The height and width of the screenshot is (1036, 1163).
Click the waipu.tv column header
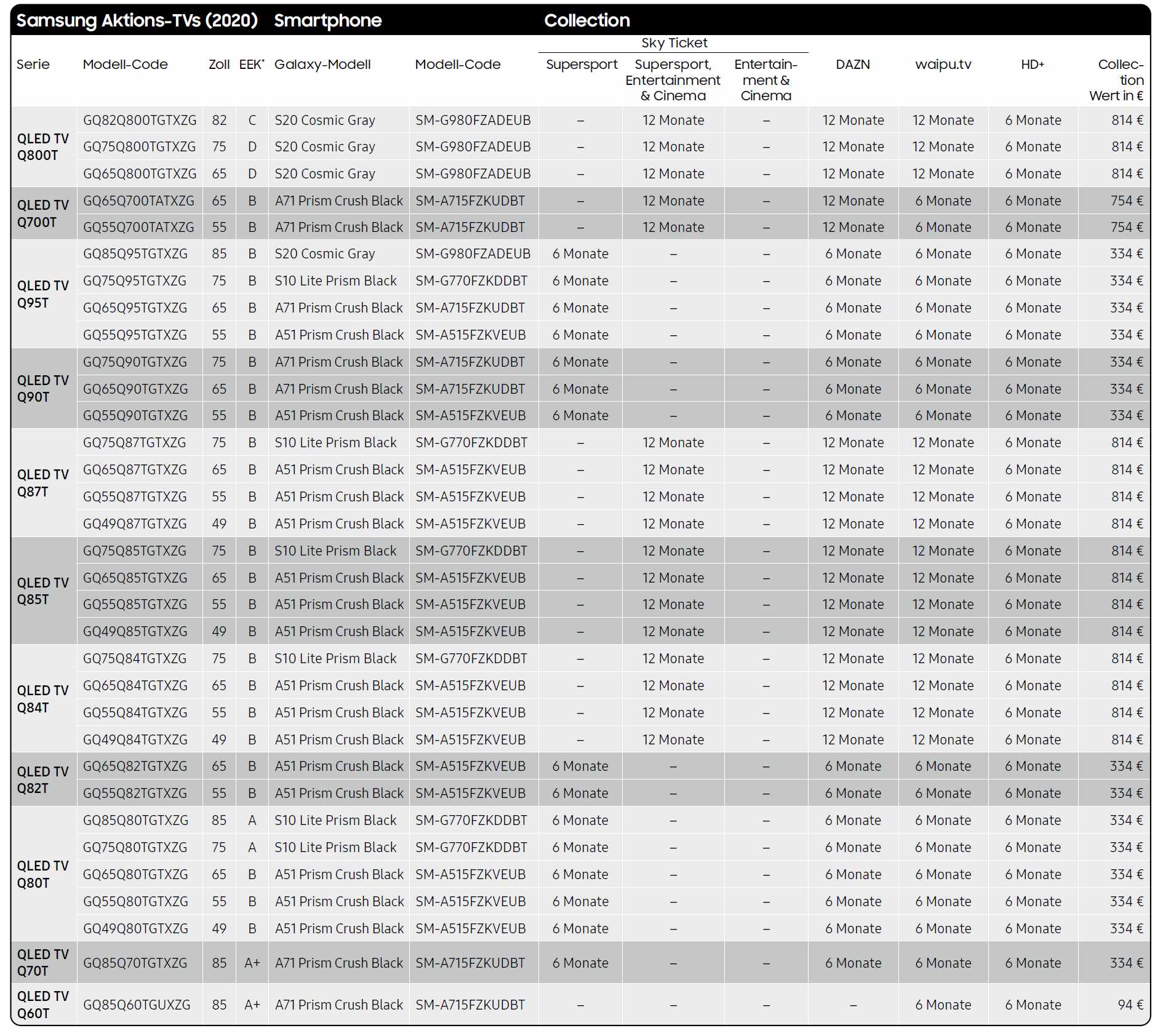943,65
